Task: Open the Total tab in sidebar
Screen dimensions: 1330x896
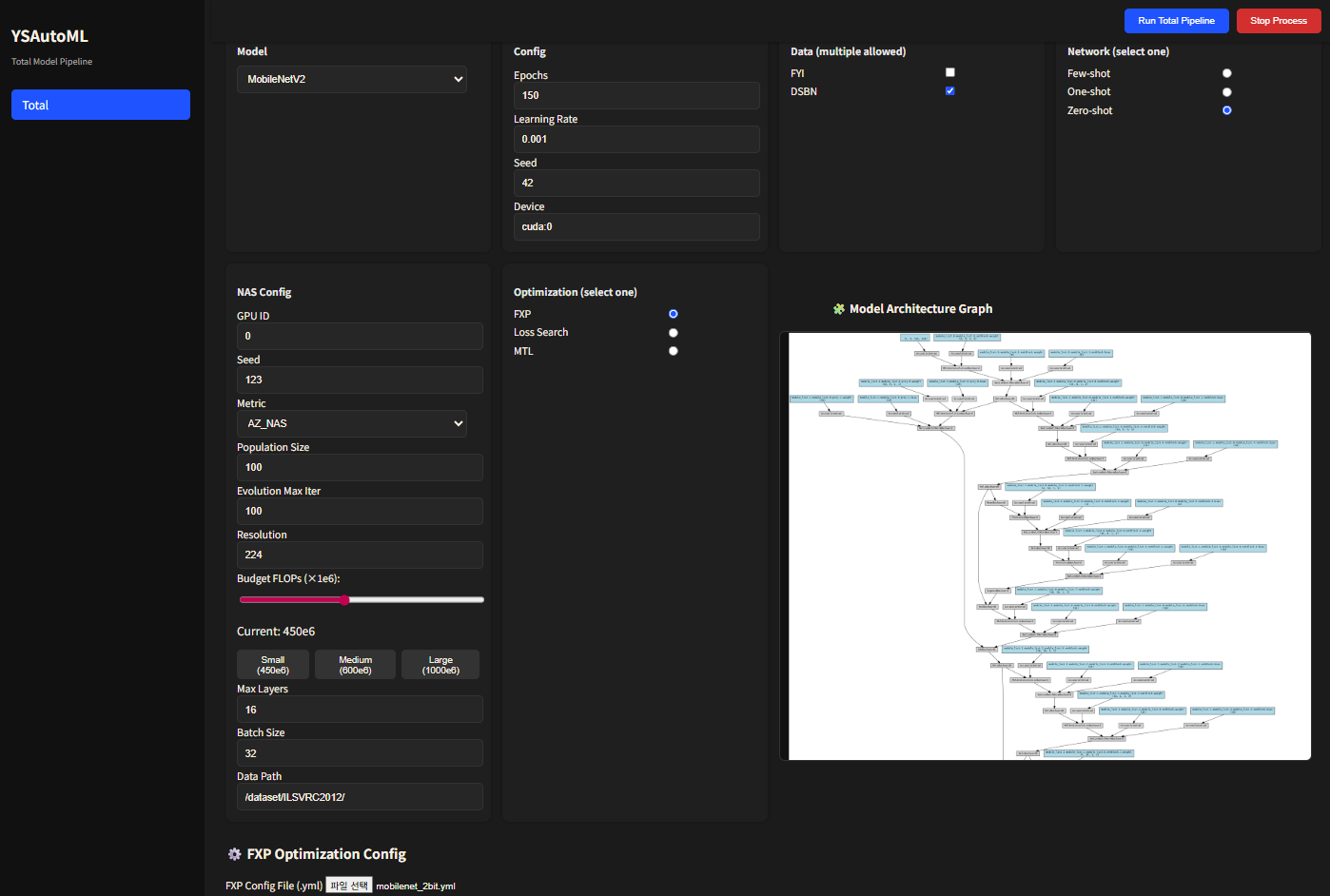Action: 101,105
